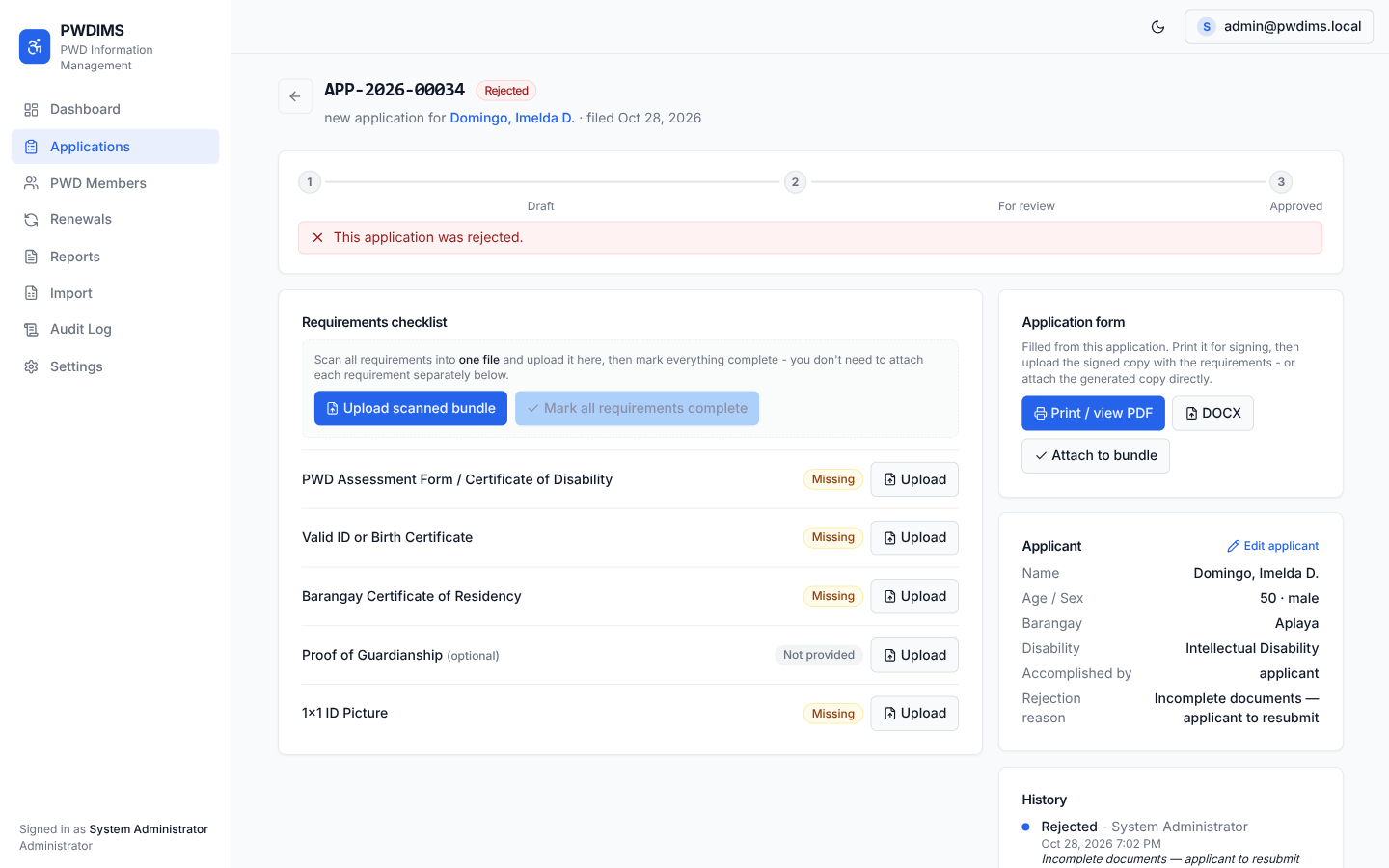This screenshot has height=868, width=1389.
Task: Click the This application was rejected message
Action: 428,237
